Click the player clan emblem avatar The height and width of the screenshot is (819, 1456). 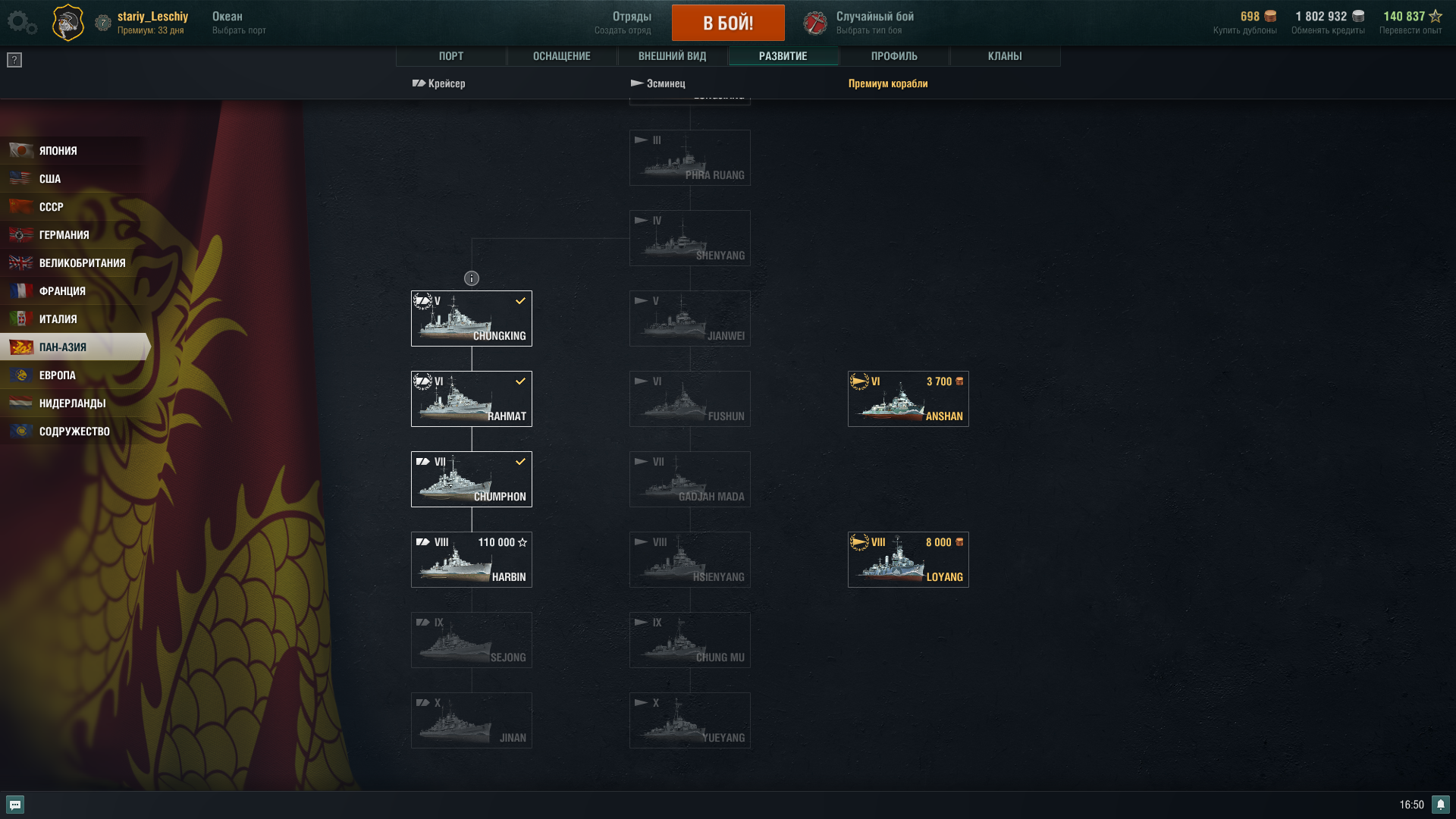[x=67, y=22]
